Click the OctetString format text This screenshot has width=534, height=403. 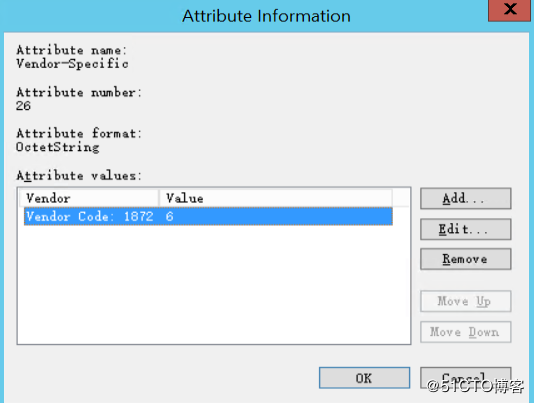pyautogui.click(x=58, y=147)
